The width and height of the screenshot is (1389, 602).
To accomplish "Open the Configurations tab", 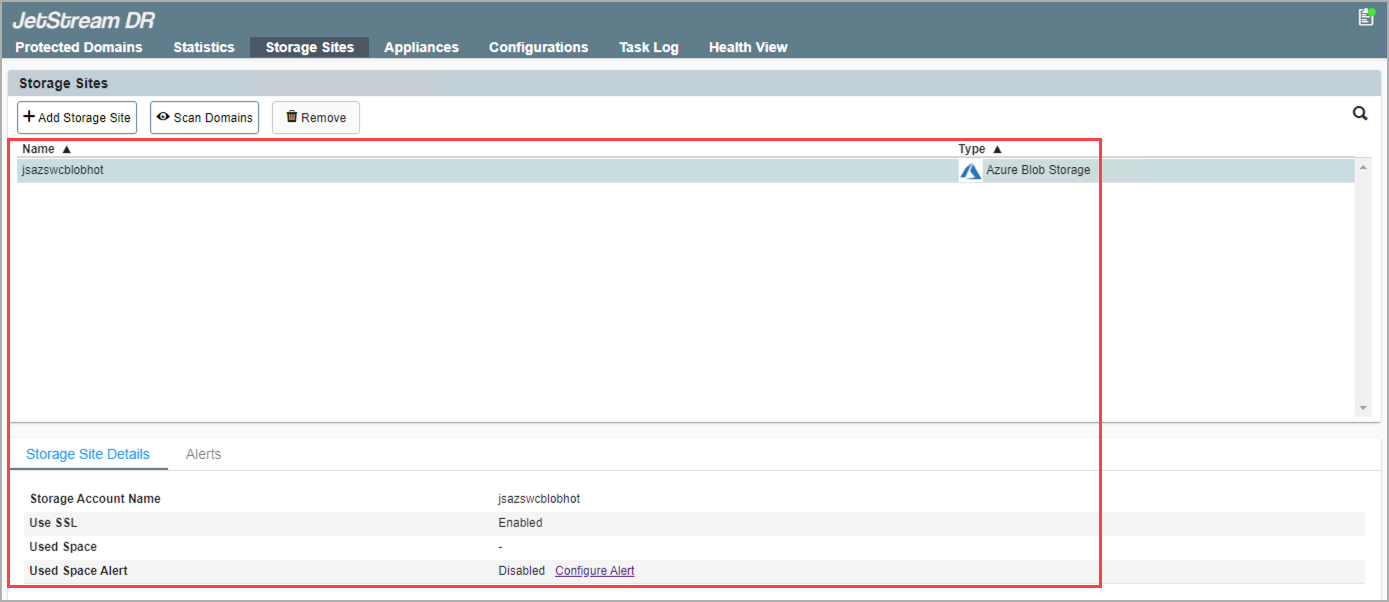I will point(538,47).
